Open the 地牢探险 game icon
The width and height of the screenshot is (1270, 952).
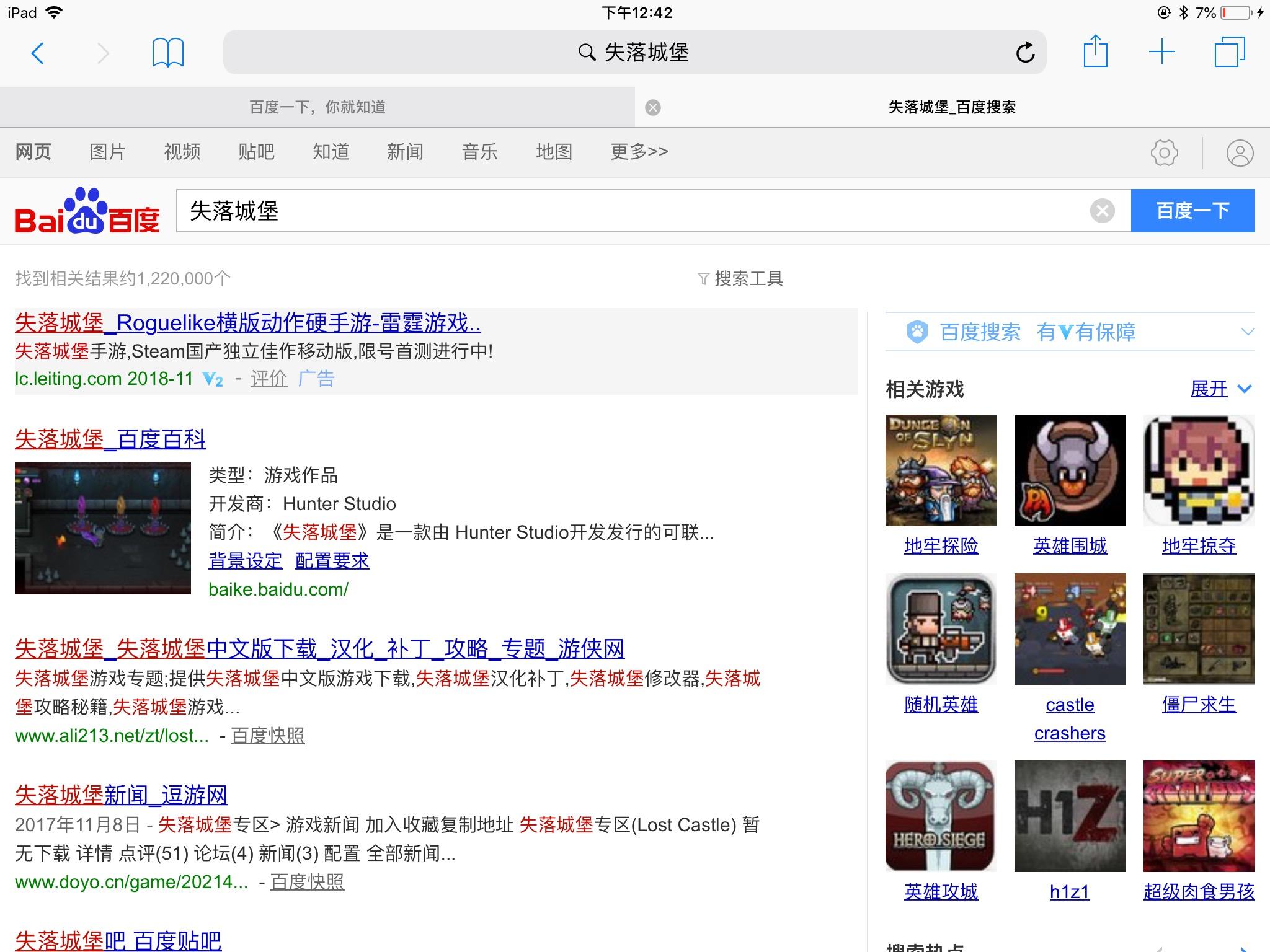pyautogui.click(x=941, y=470)
